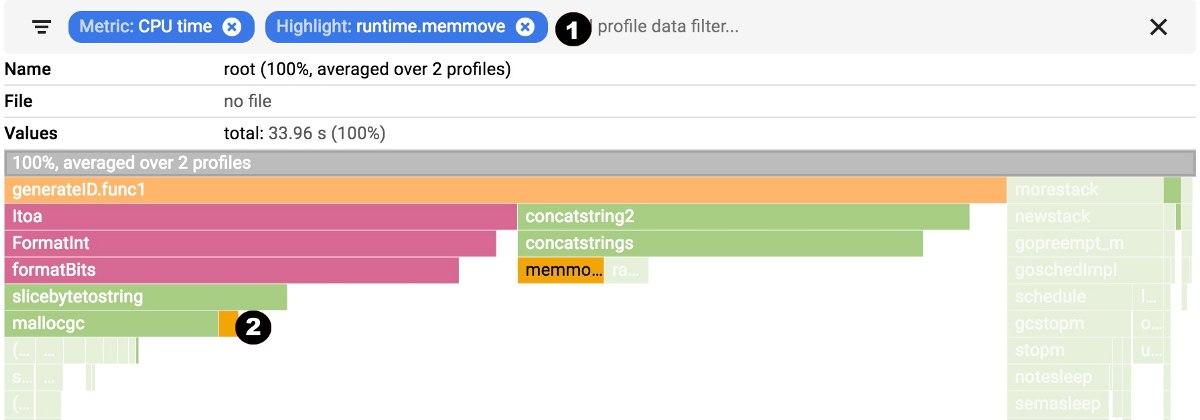Click the Itoa flame frame
The width and height of the screenshot is (1200, 420).
tap(260, 217)
